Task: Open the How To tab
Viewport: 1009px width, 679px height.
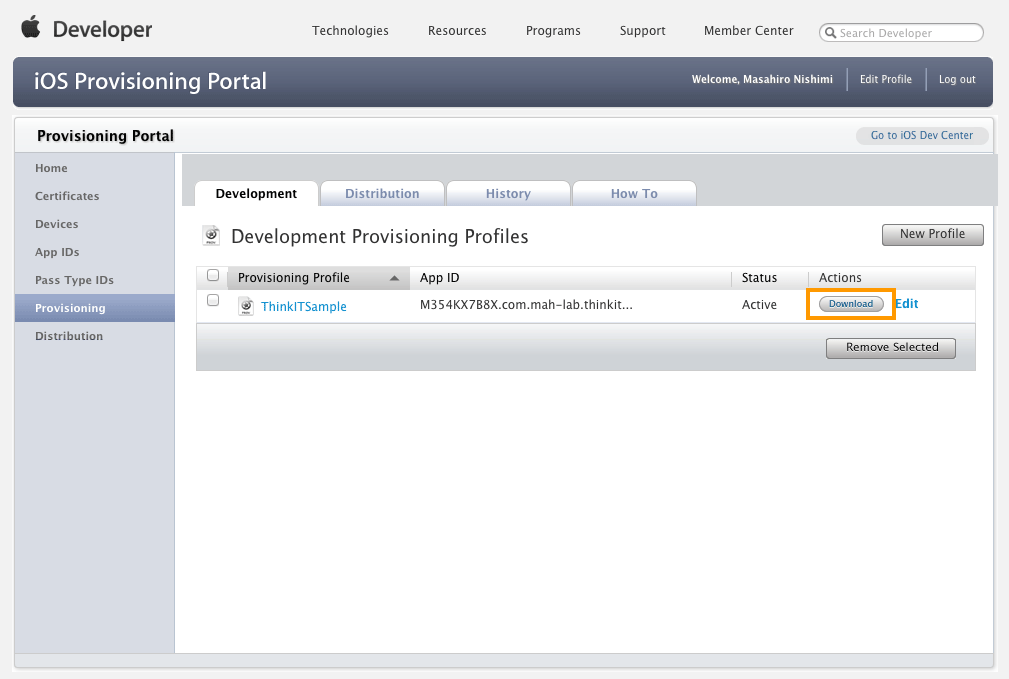Action: [634, 194]
